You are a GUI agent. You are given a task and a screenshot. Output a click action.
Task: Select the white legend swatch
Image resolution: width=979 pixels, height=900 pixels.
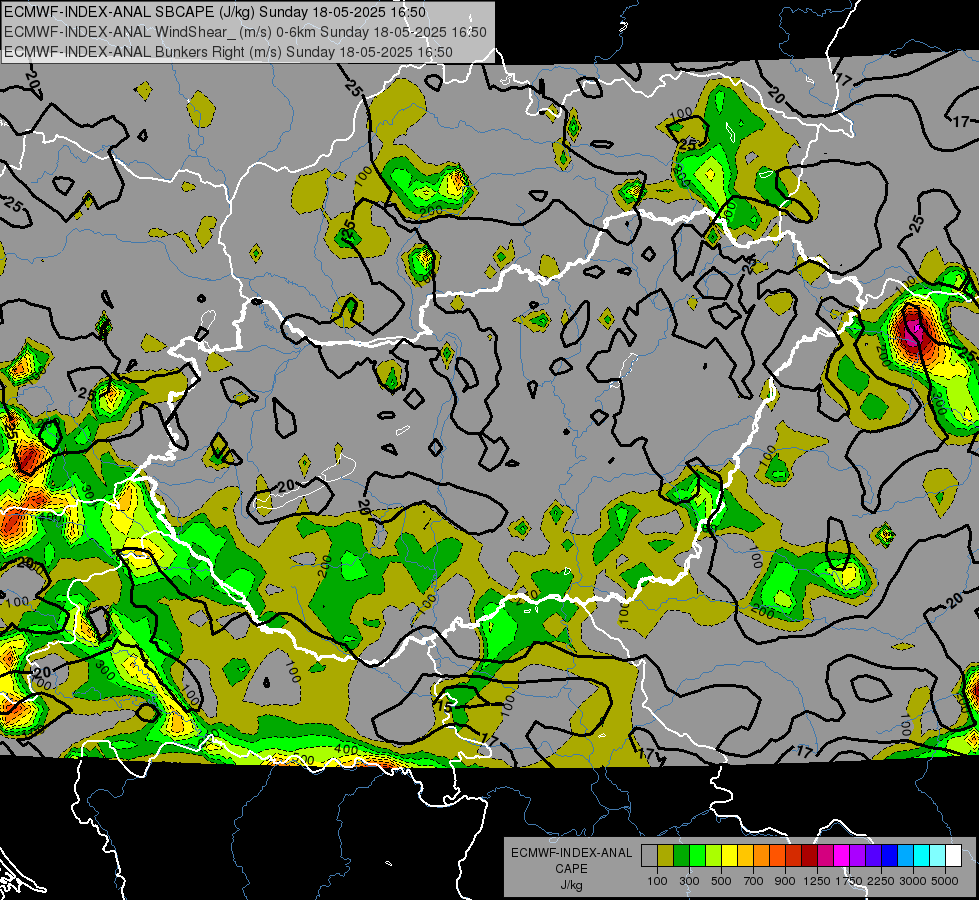coord(953,855)
